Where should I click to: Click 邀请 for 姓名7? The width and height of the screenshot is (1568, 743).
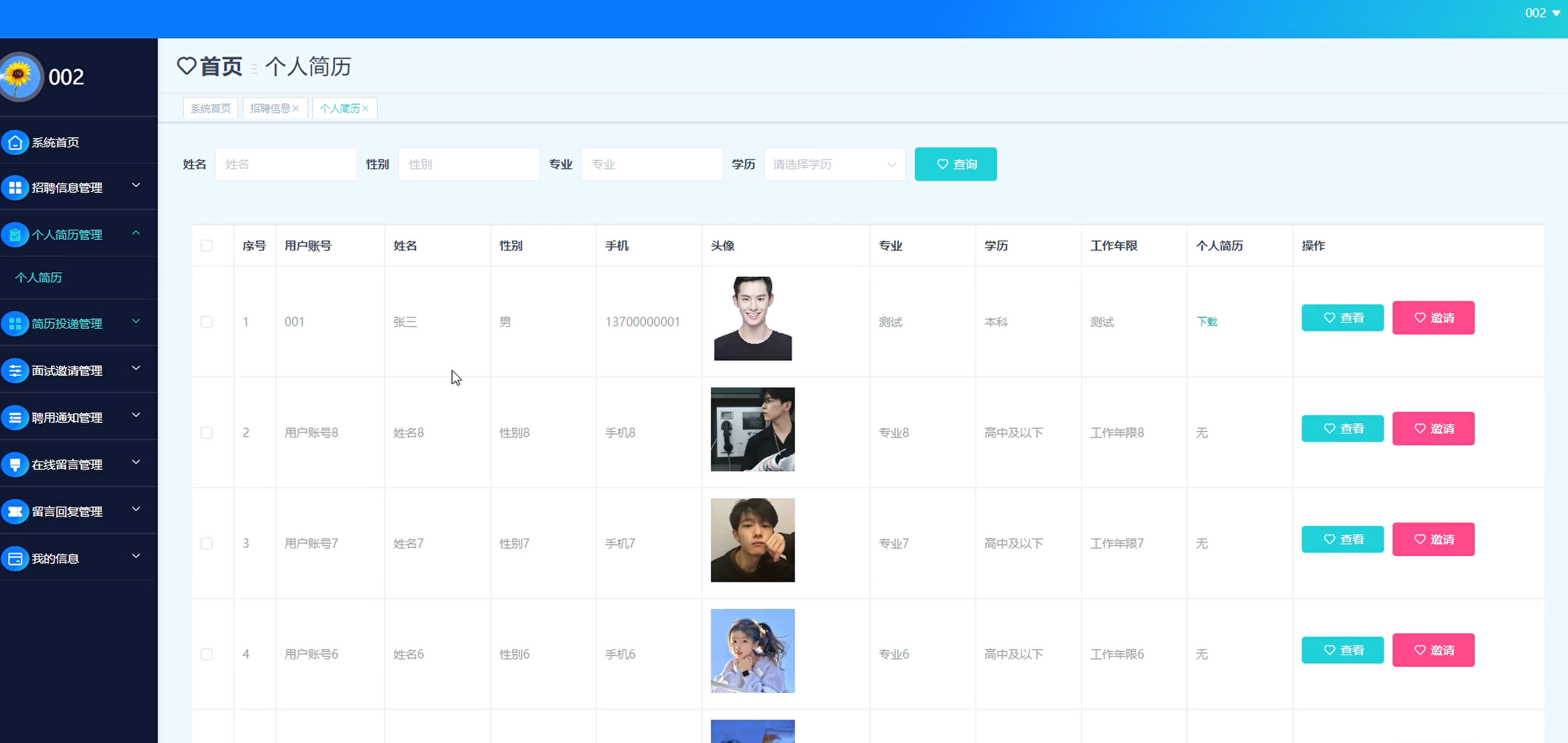tap(1433, 539)
